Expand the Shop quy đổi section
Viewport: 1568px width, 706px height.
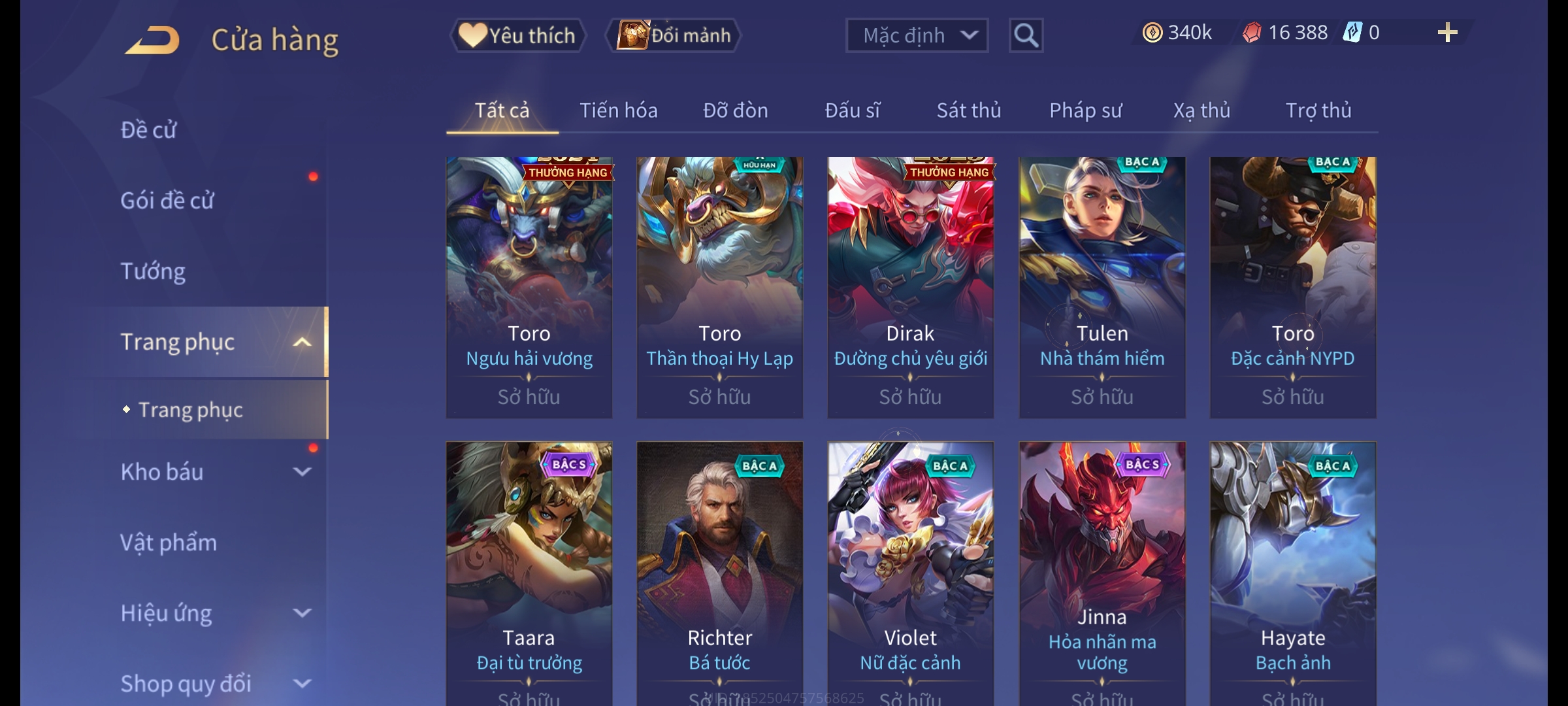point(302,683)
